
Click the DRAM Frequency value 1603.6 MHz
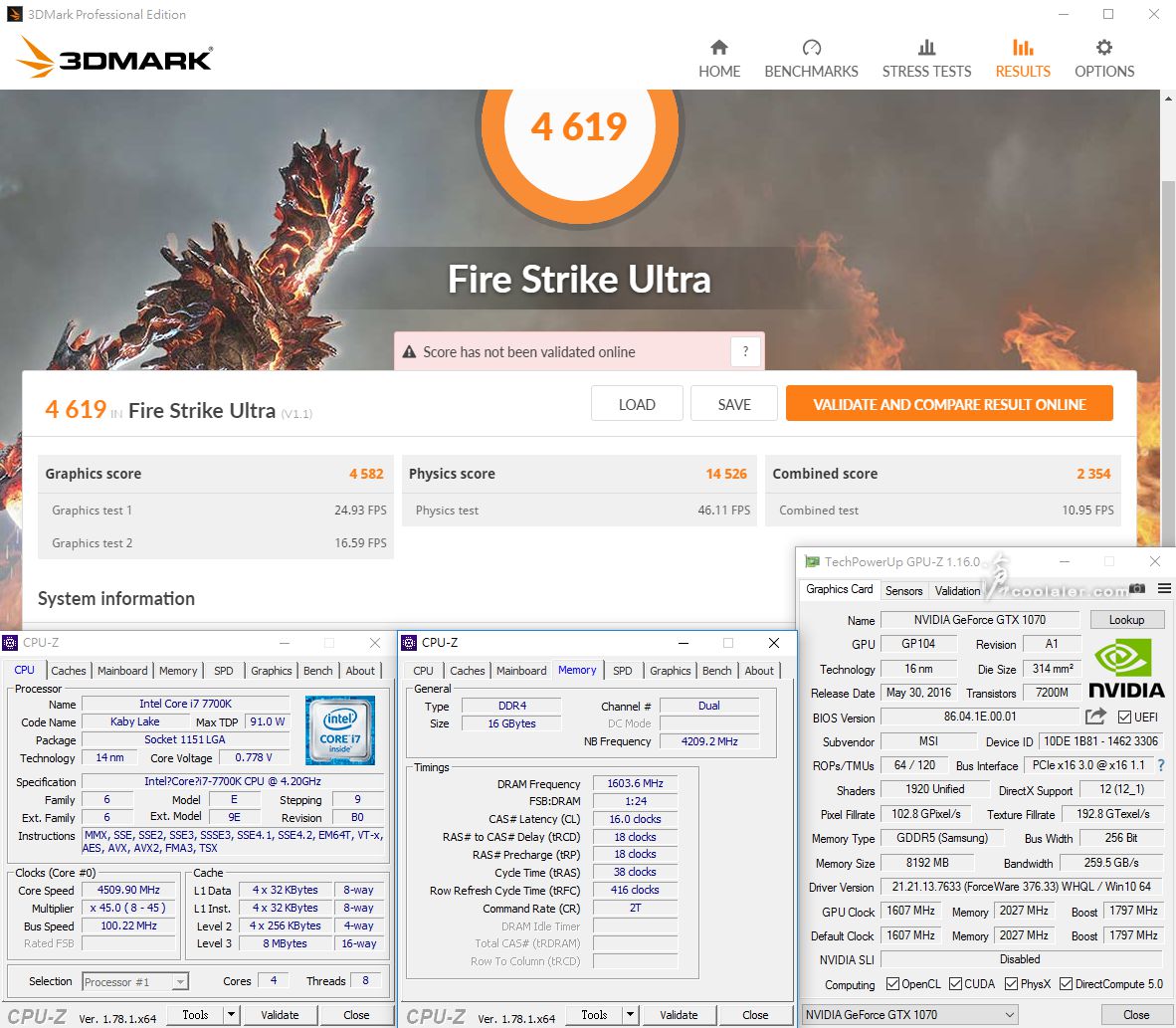coord(635,783)
